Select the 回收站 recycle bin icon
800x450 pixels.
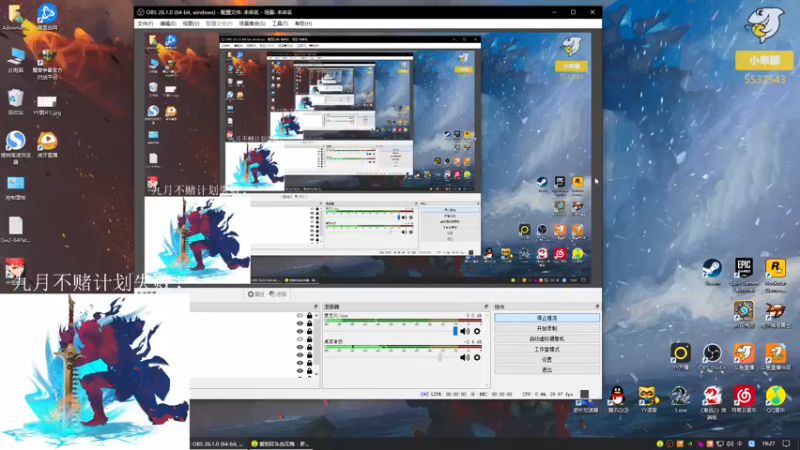click(15, 102)
